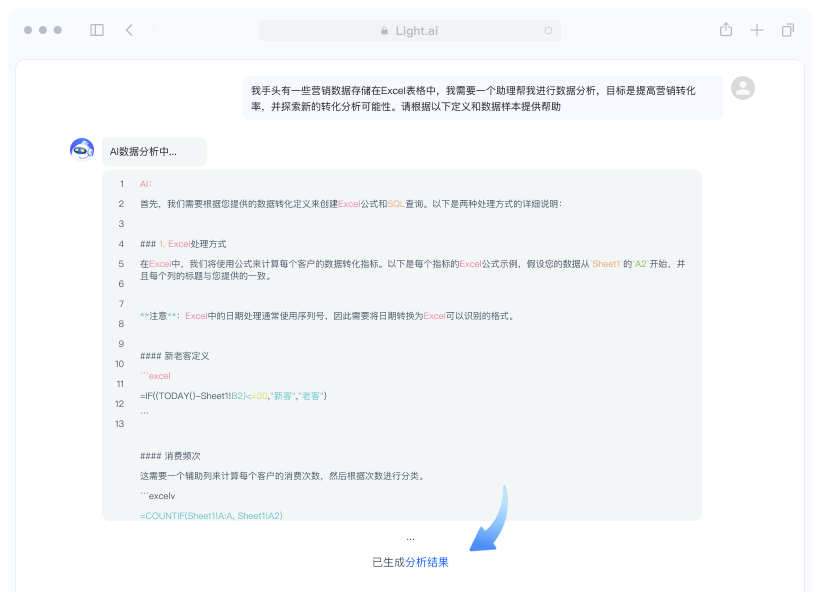
Task: Click the AI数据分析中... status bubble
Action: click(x=154, y=152)
